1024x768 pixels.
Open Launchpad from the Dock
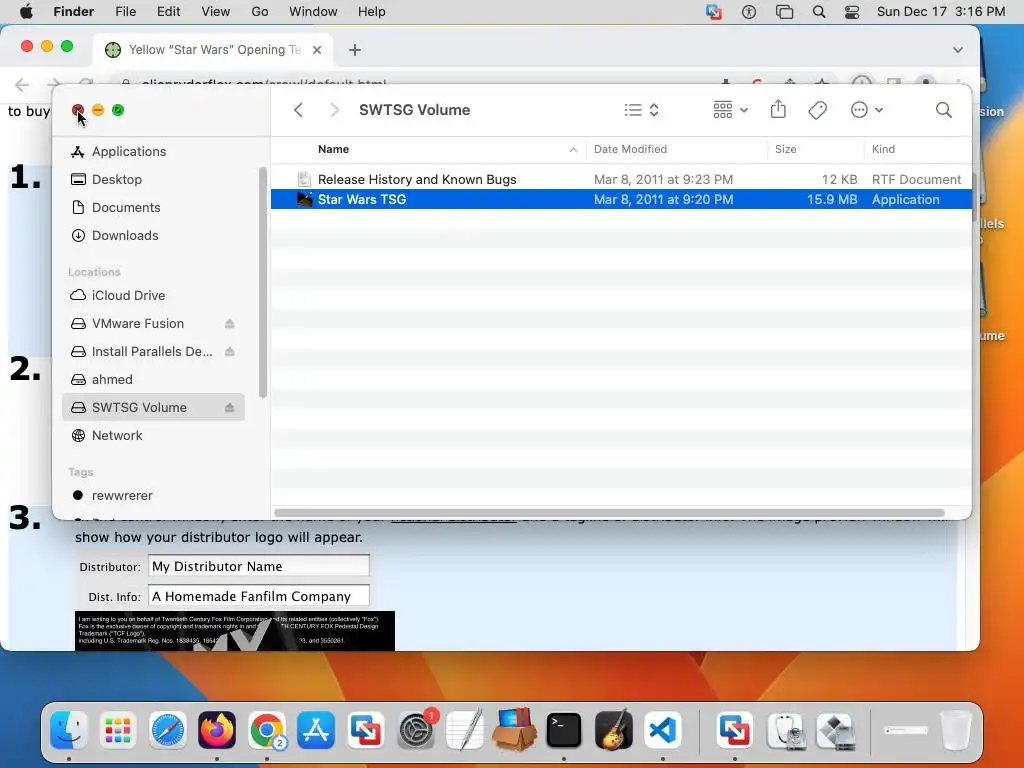pyautogui.click(x=118, y=729)
